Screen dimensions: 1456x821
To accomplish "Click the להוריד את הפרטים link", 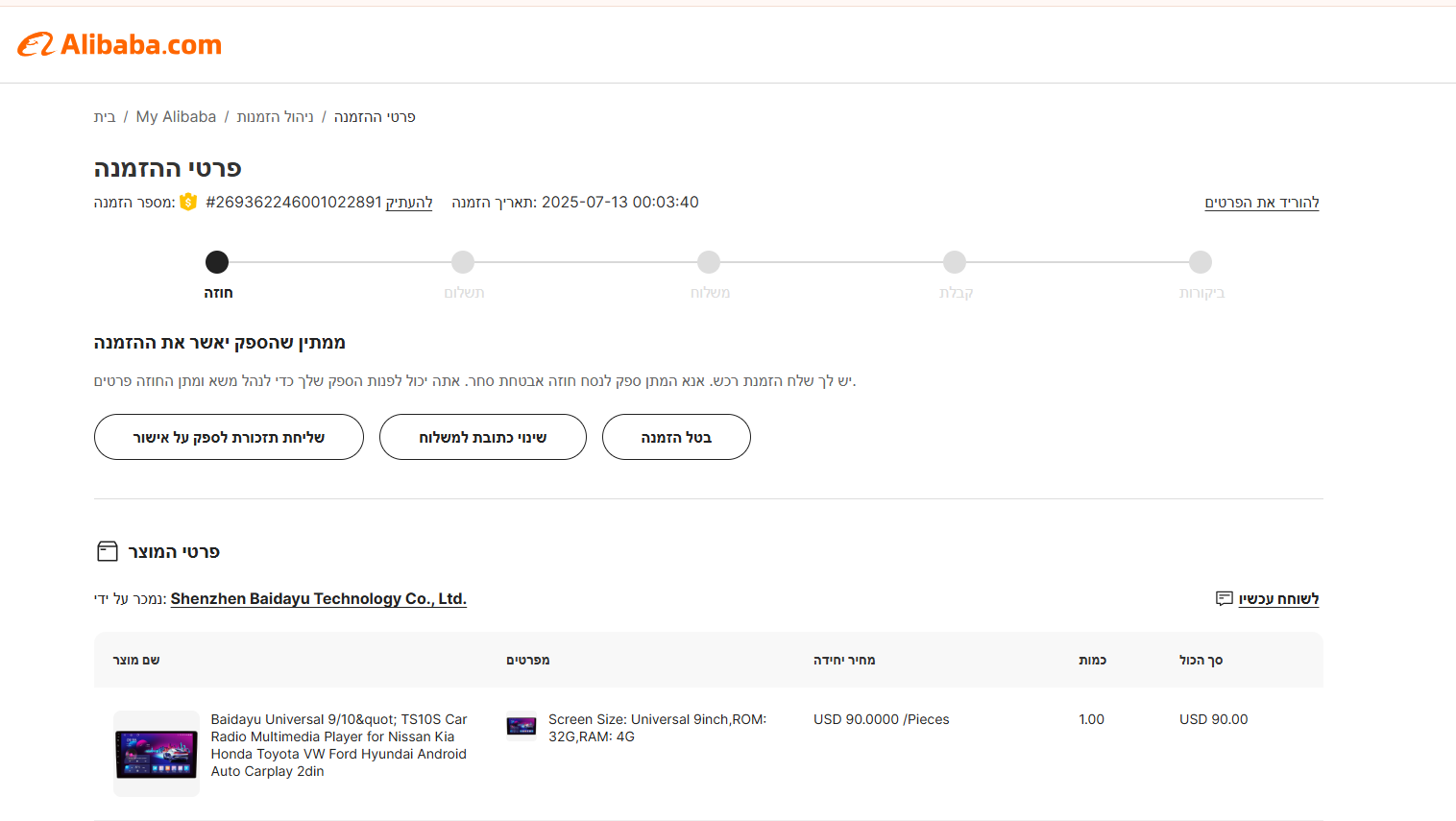I will 1262,203.
